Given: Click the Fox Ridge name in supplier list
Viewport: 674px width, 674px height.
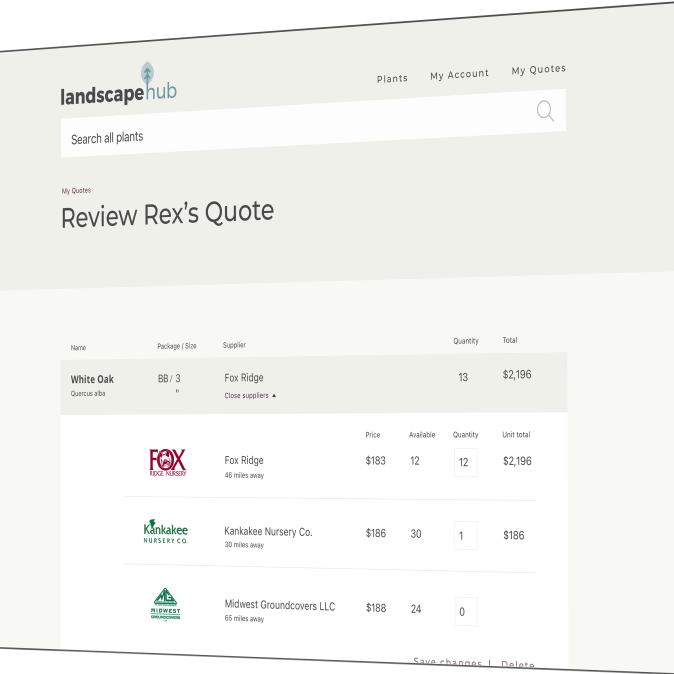Looking at the screenshot, I should [244, 461].
